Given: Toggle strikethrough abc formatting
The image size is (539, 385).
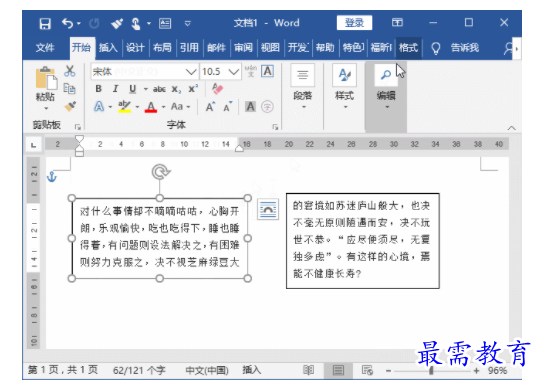Looking at the screenshot, I should (x=159, y=89).
